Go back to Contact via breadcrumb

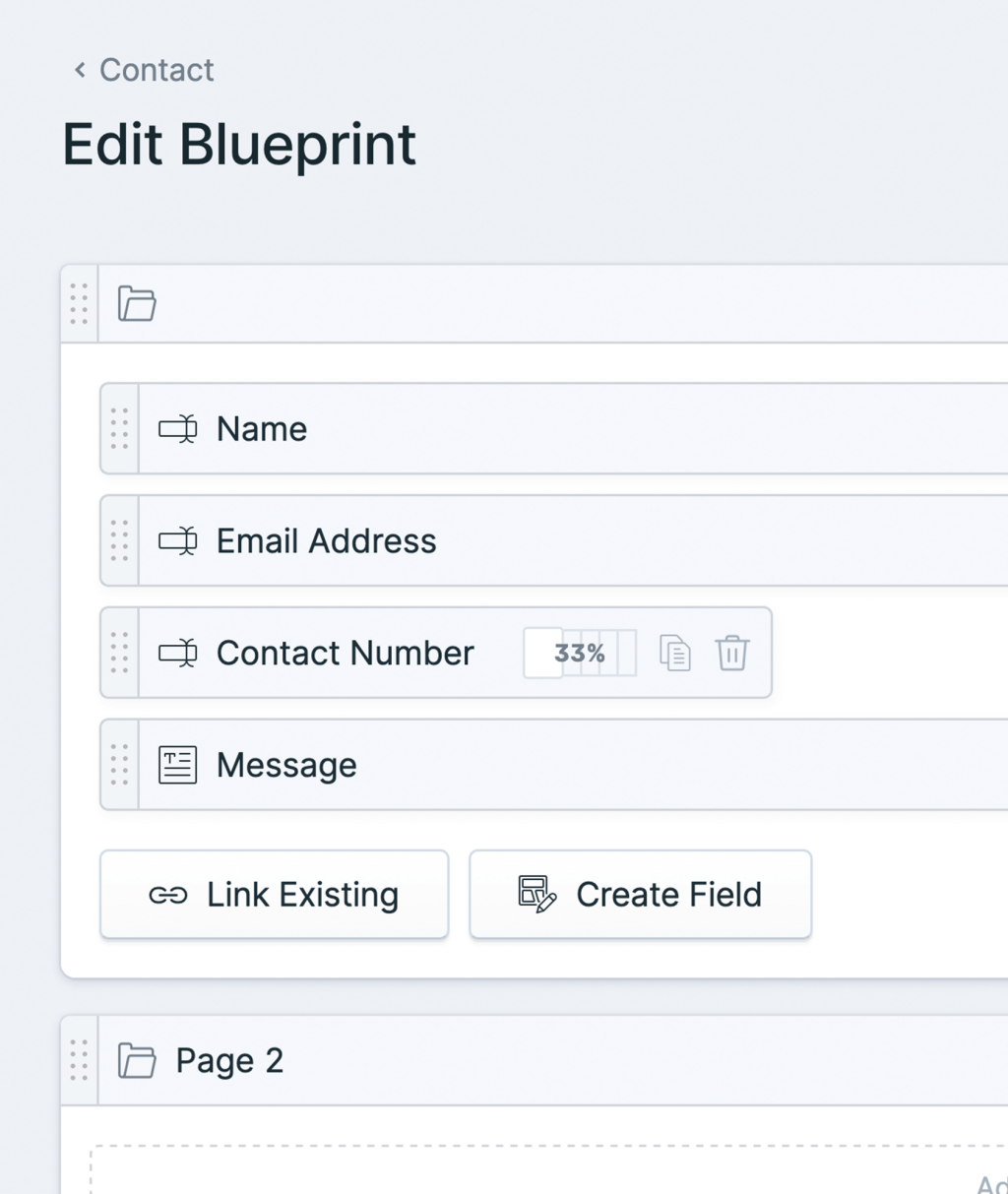144,70
